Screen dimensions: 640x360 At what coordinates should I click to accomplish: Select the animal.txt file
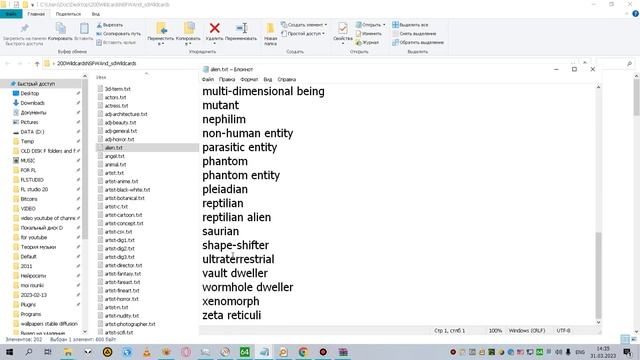click(115, 164)
